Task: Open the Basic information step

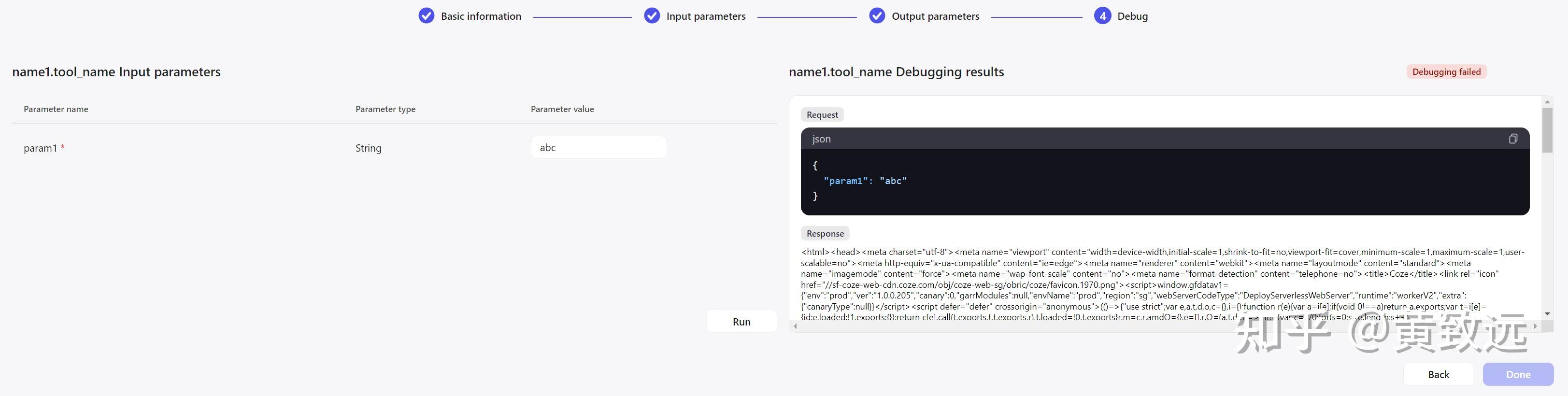Action: pos(481,16)
